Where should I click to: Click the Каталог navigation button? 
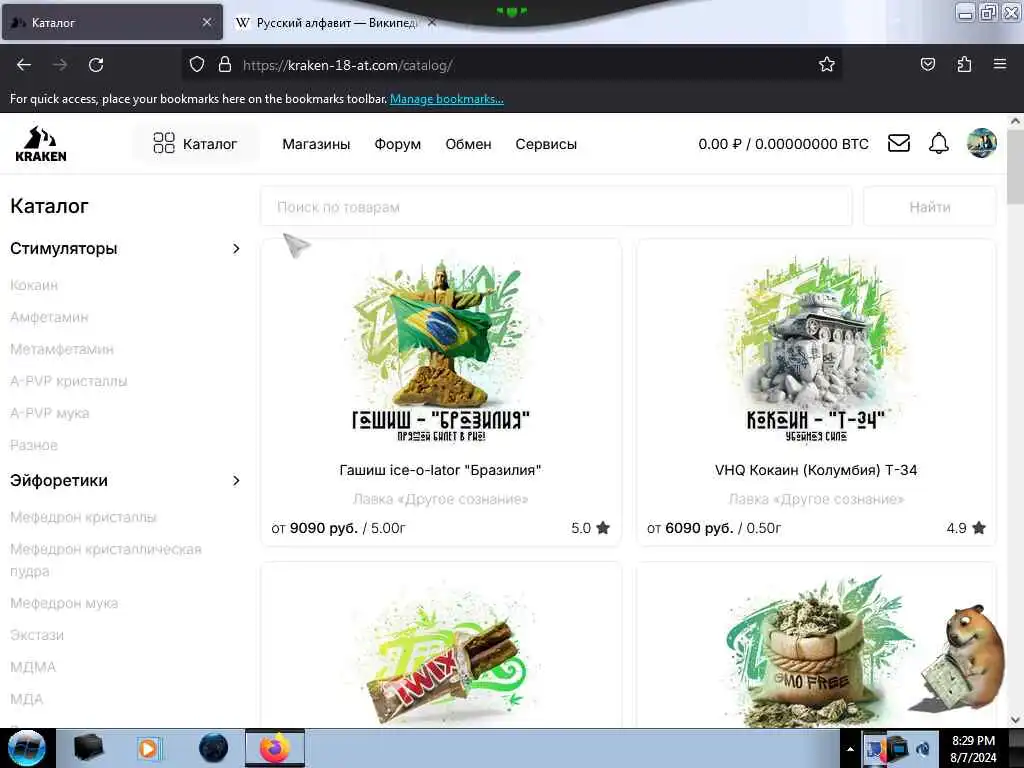pyautogui.click(x=196, y=144)
